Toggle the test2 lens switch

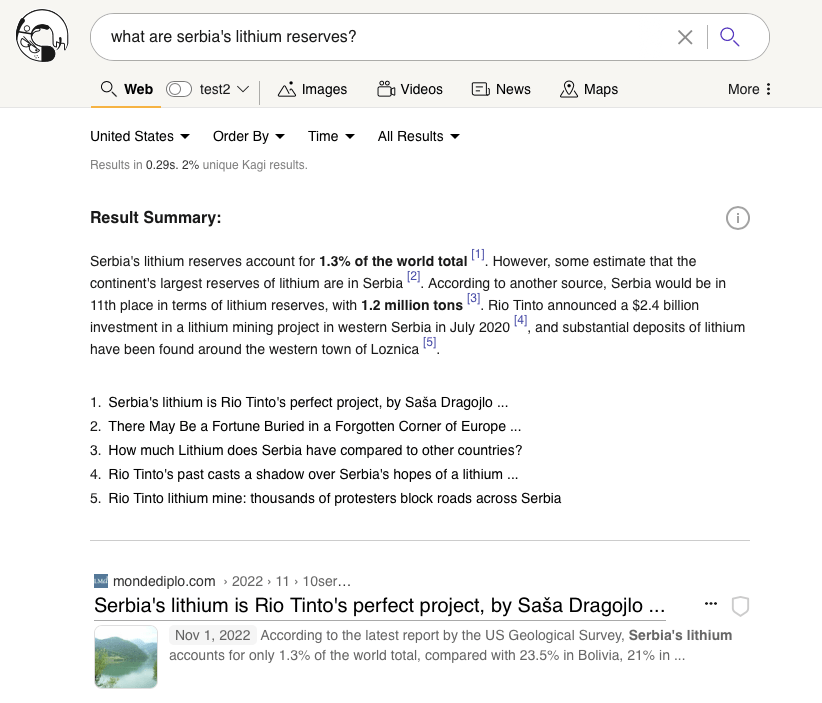(179, 89)
